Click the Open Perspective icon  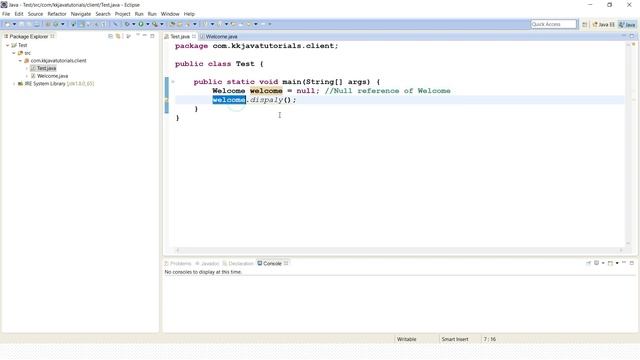click(584, 24)
